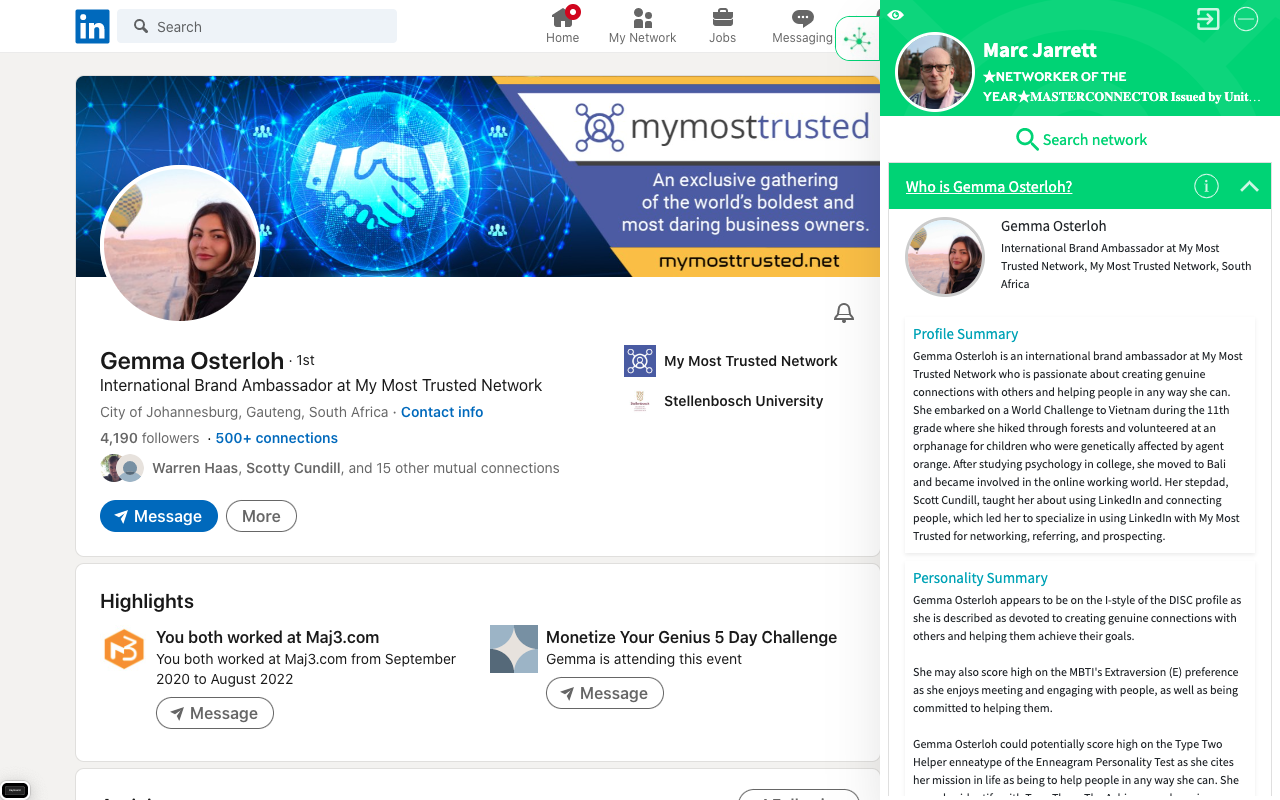Click the green network extension icon
This screenshot has height=800, width=1280.
click(x=857, y=39)
